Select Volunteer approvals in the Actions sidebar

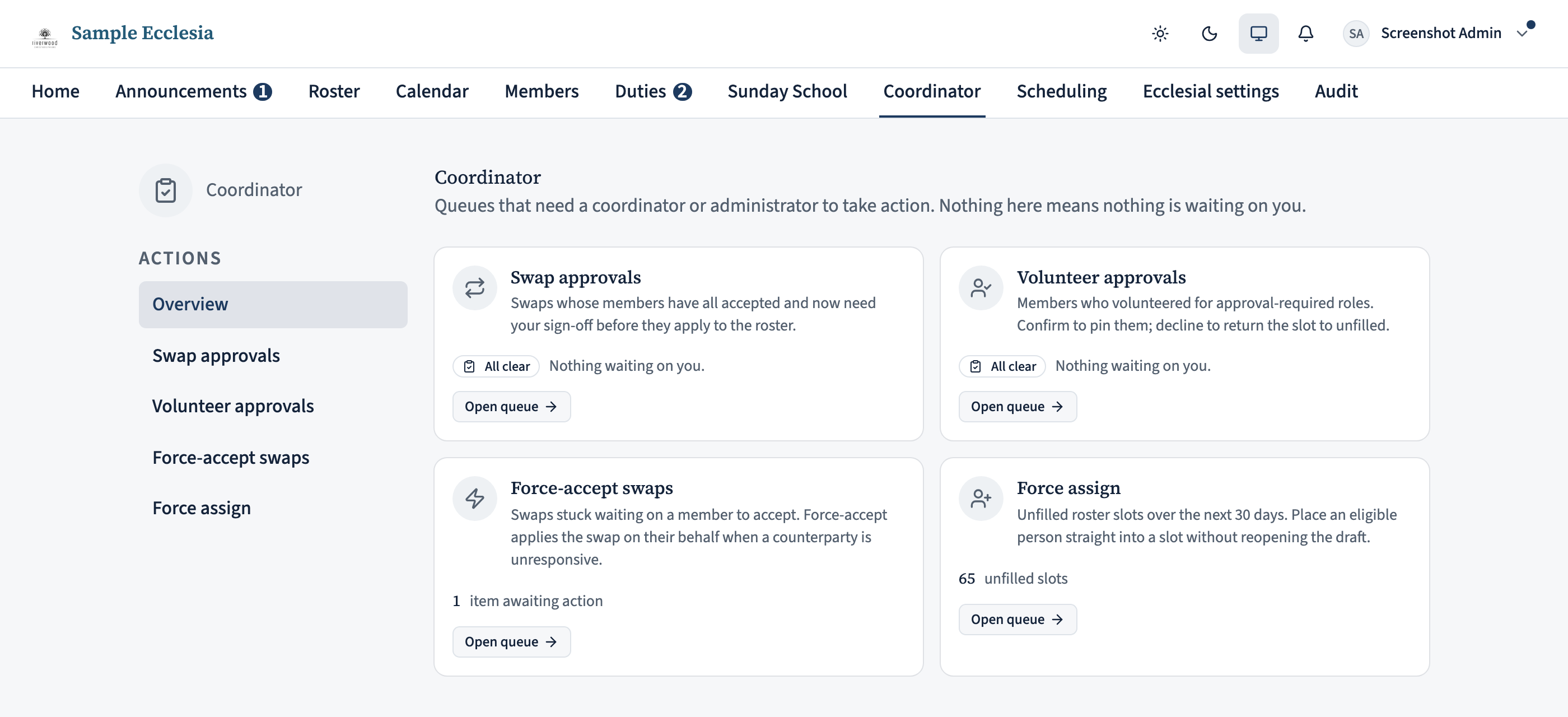coord(273,406)
